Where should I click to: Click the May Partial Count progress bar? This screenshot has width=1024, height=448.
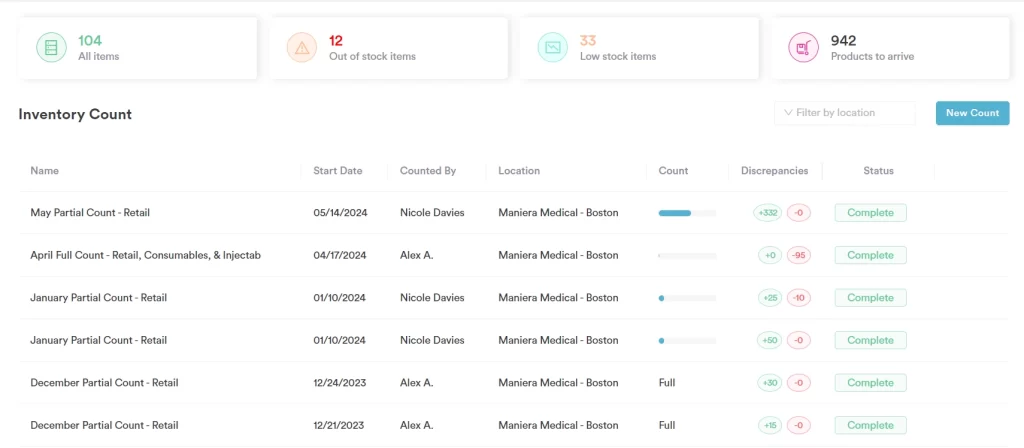[687, 213]
